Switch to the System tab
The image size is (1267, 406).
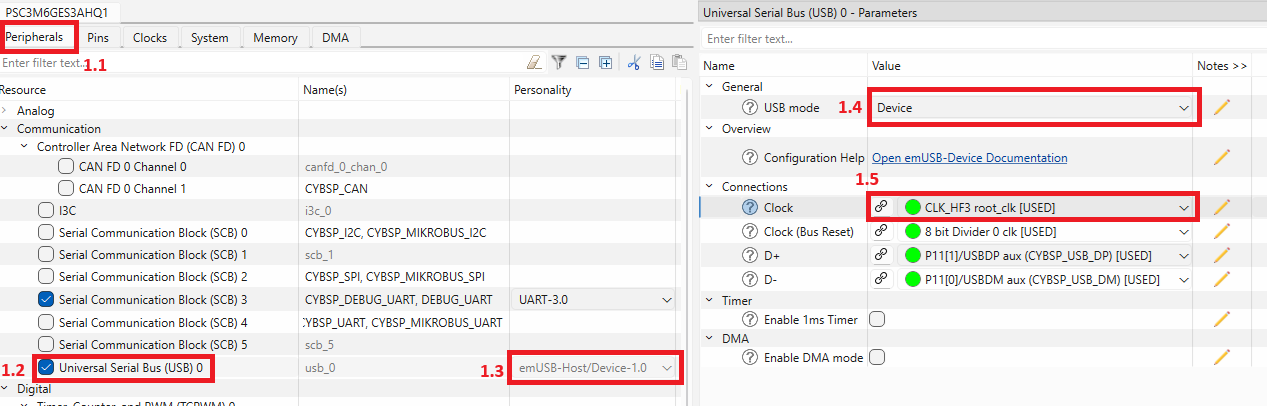click(x=210, y=38)
